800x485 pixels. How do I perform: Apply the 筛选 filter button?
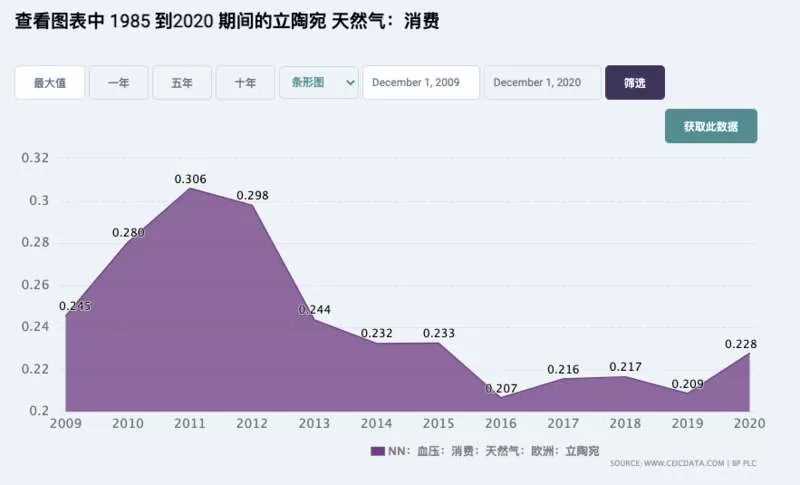point(635,83)
